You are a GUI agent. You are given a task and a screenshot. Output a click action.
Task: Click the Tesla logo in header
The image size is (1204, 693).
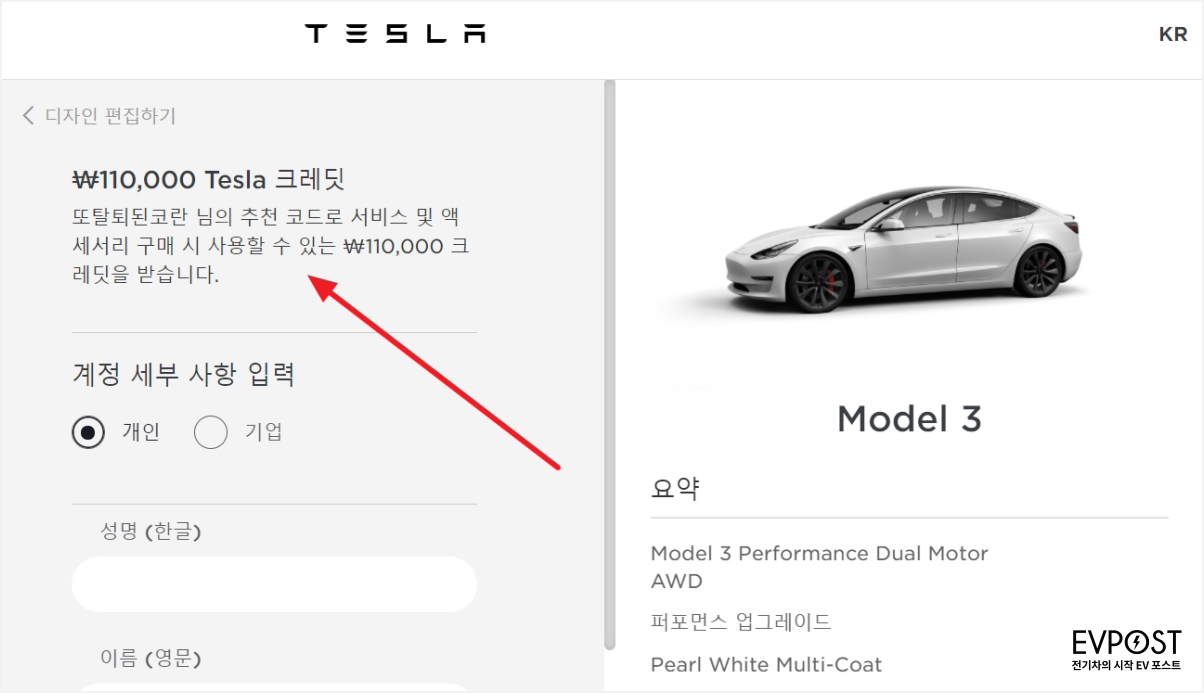(x=395, y=33)
